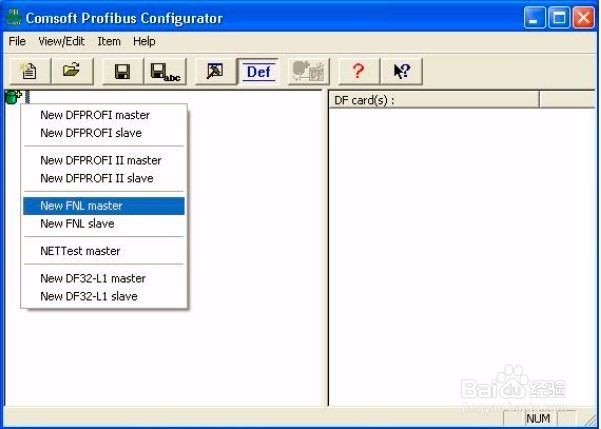The image size is (601, 429).
Task: Select New DF32-L1 slave
Action: click(104, 296)
